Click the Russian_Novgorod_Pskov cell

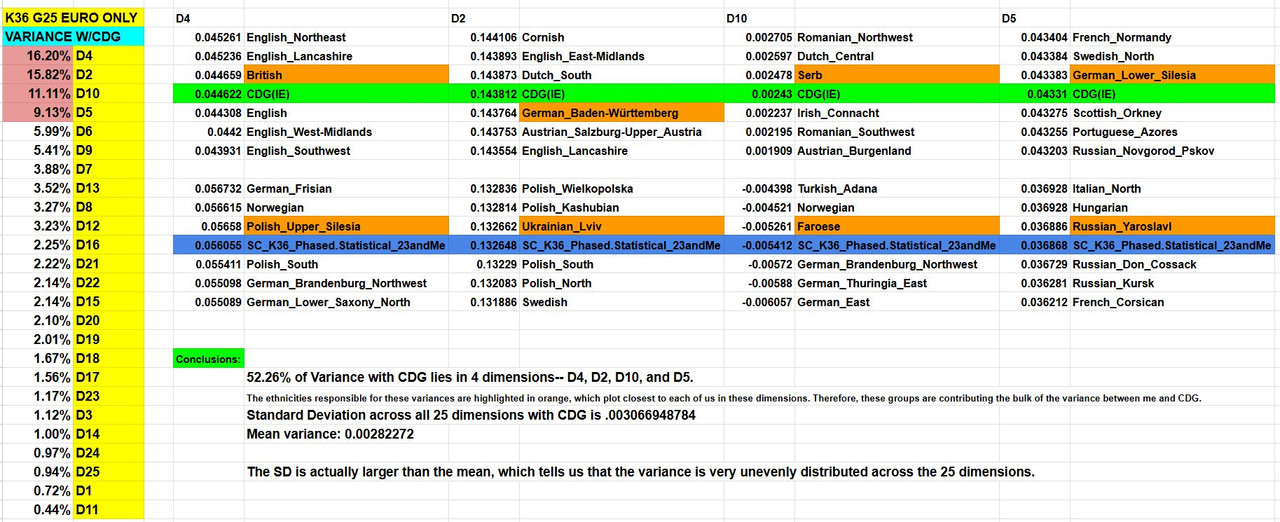1174,151
